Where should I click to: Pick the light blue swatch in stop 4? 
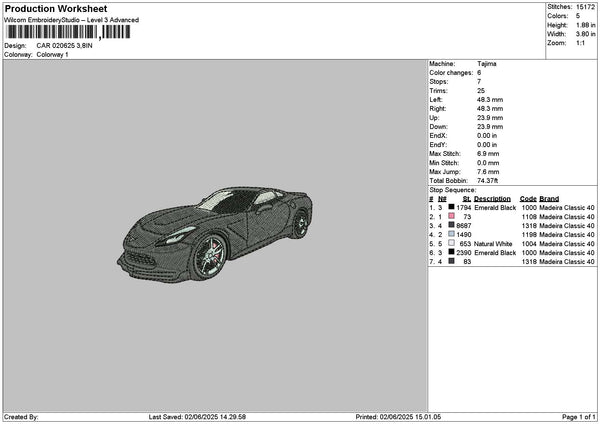coord(452,235)
